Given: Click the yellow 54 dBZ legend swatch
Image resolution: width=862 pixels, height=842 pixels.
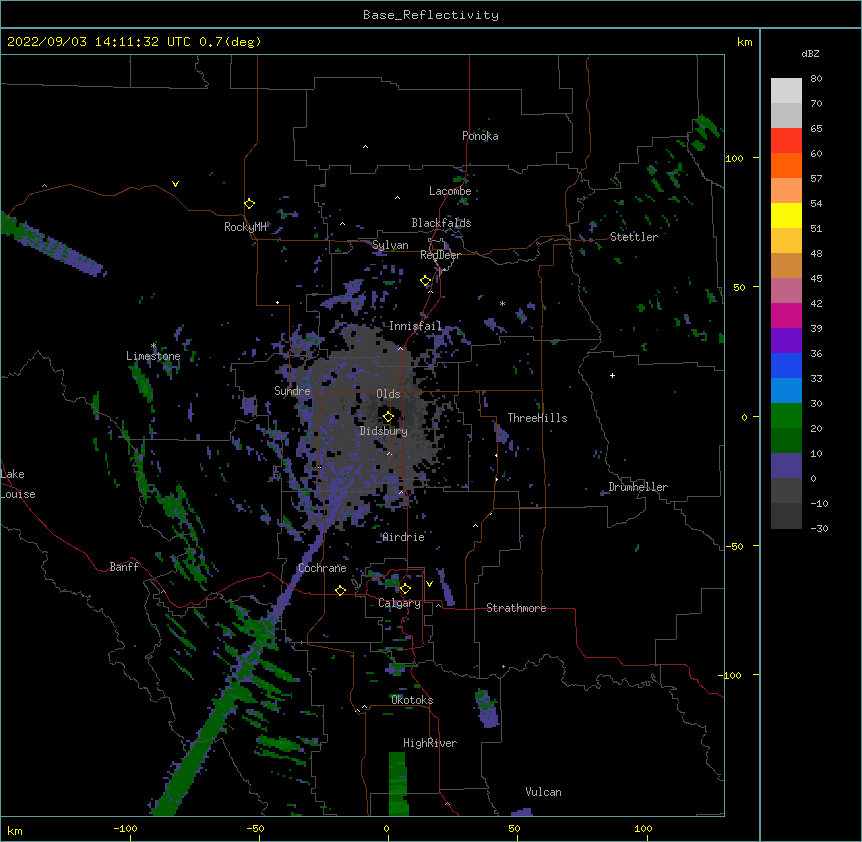Looking at the screenshot, I should (786, 215).
